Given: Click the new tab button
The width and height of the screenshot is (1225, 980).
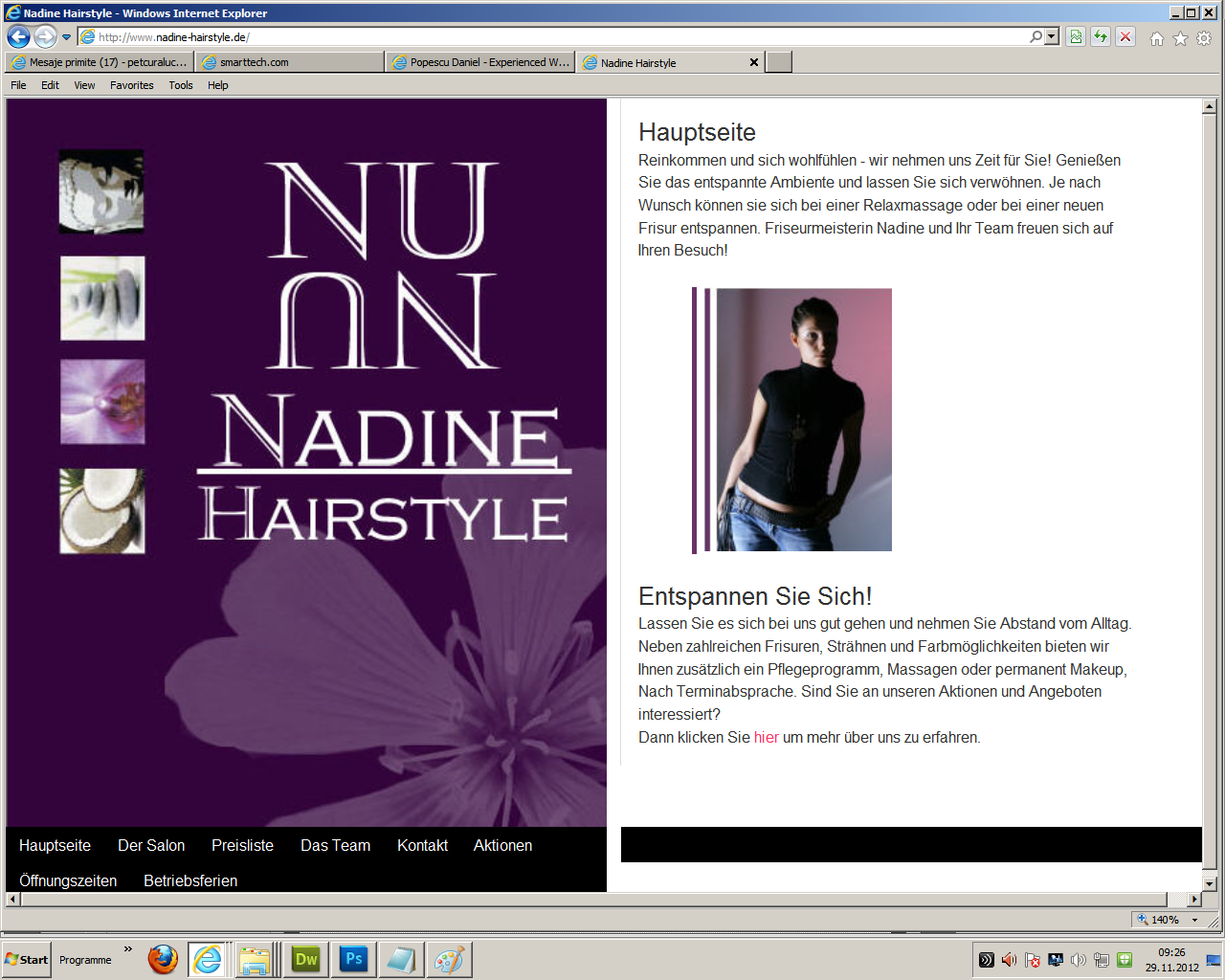Looking at the screenshot, I should (780, 62).
